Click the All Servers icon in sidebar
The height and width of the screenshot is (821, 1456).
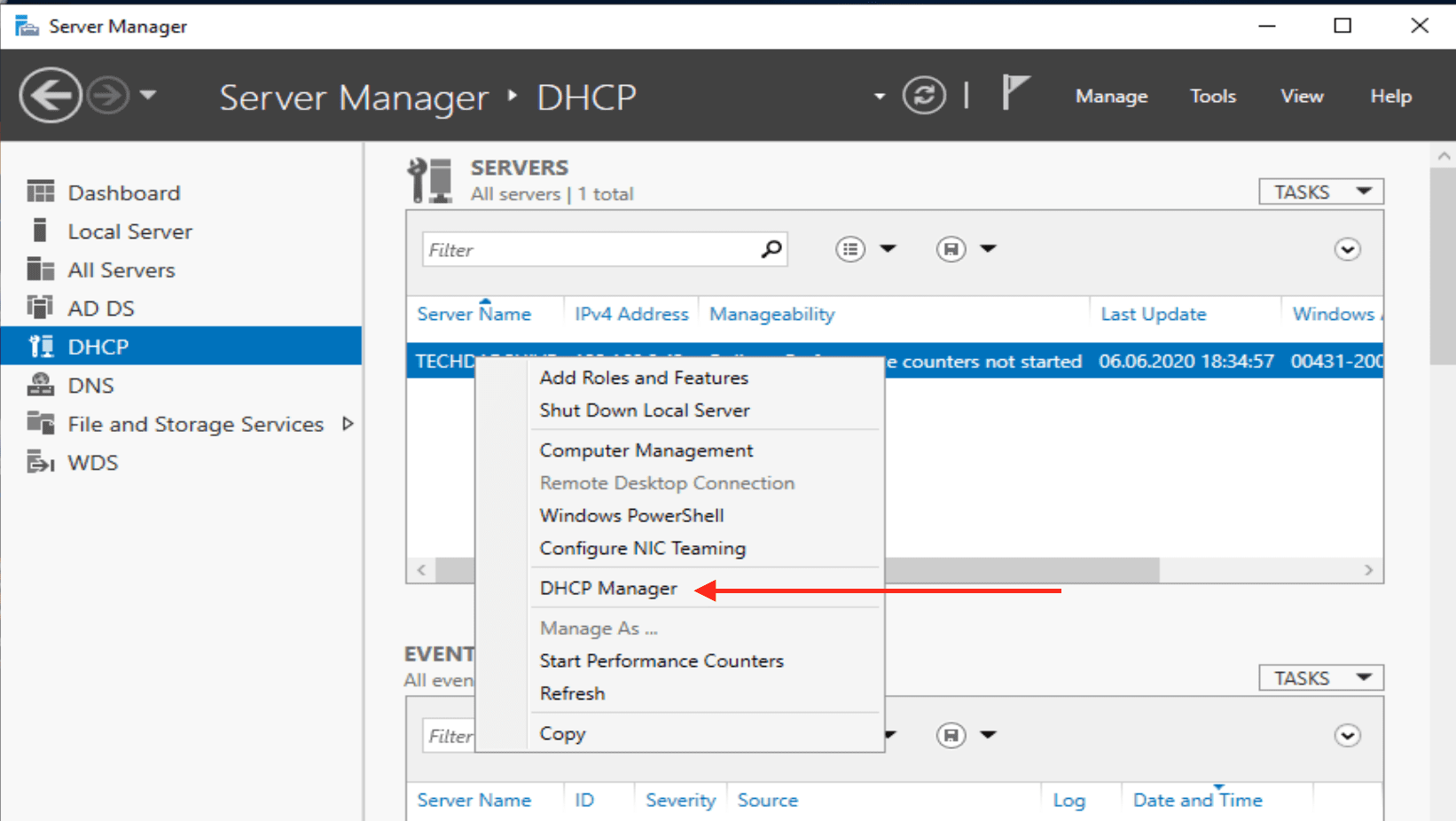point(40,269)
